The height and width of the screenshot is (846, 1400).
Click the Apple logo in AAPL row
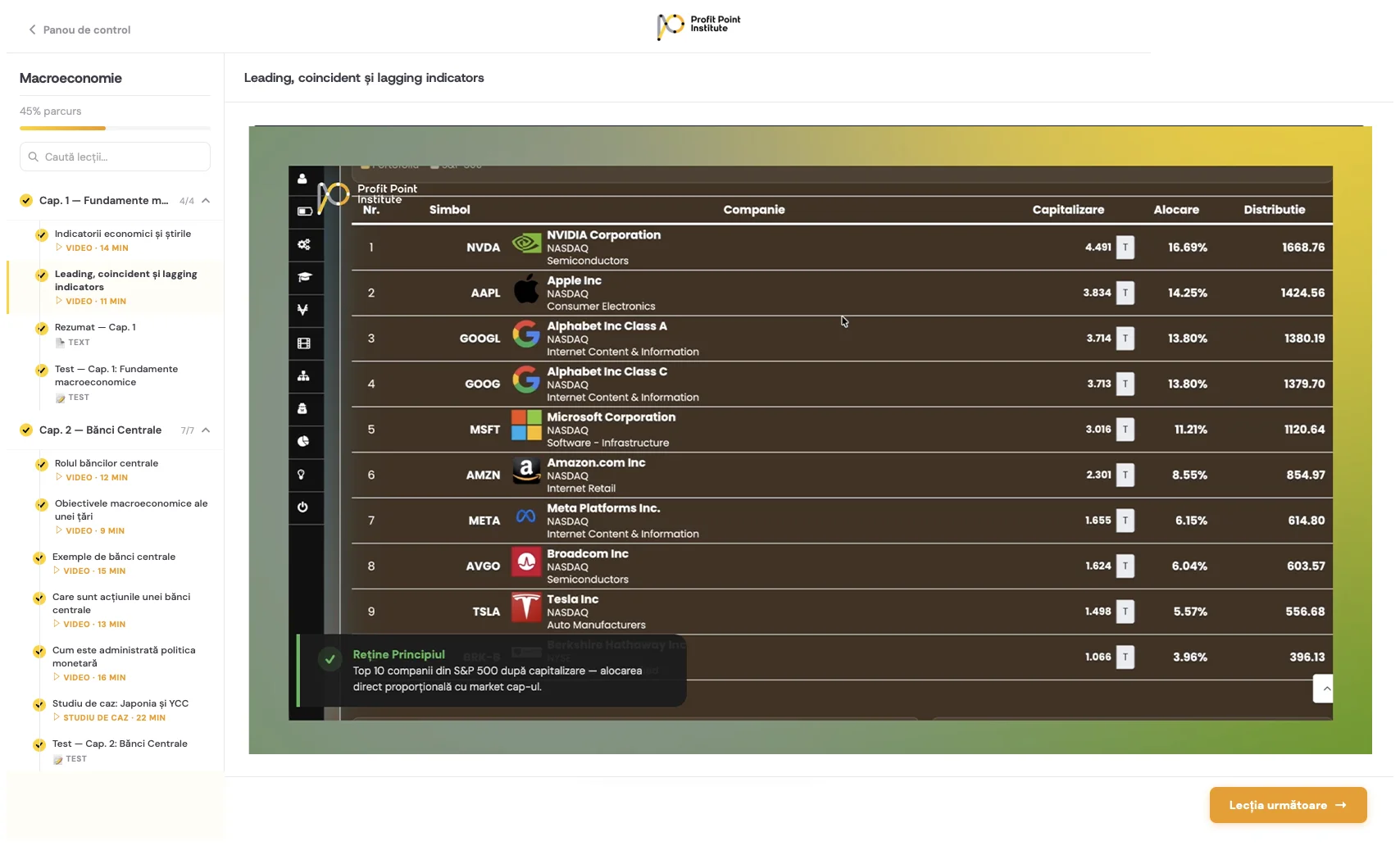pos(526,289)
